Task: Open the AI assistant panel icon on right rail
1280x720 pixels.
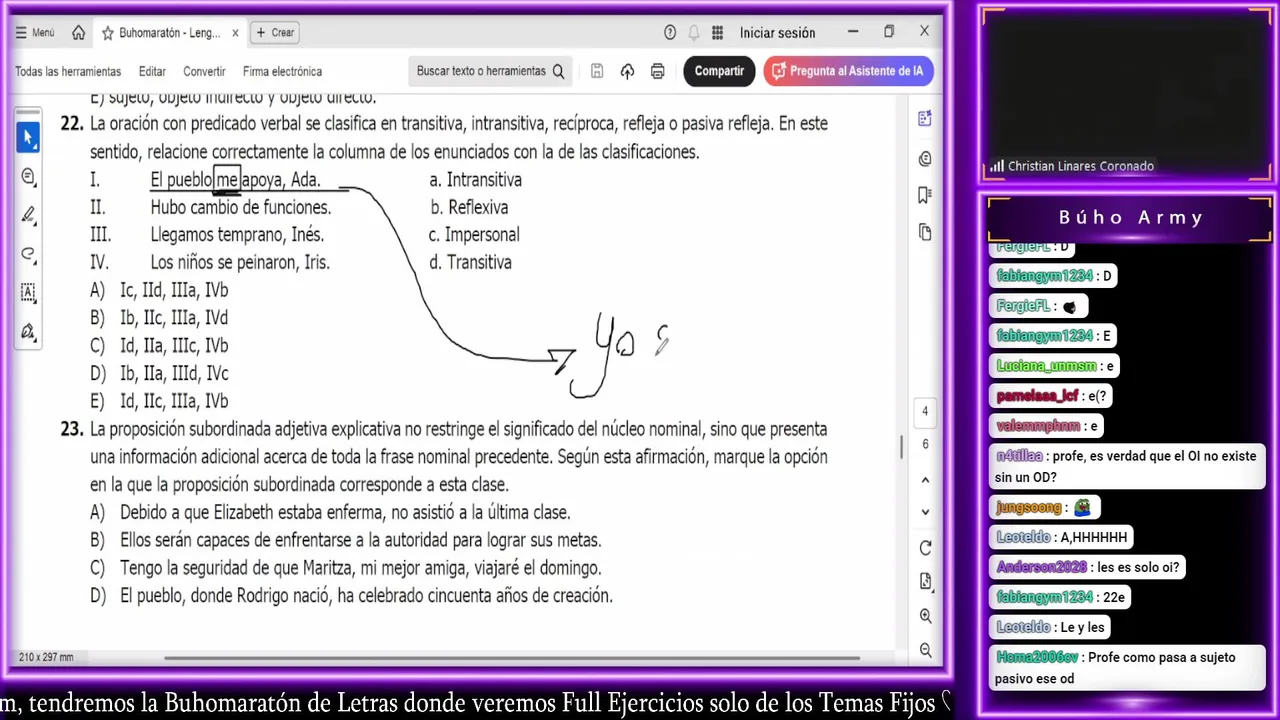Action: point(925,119)
